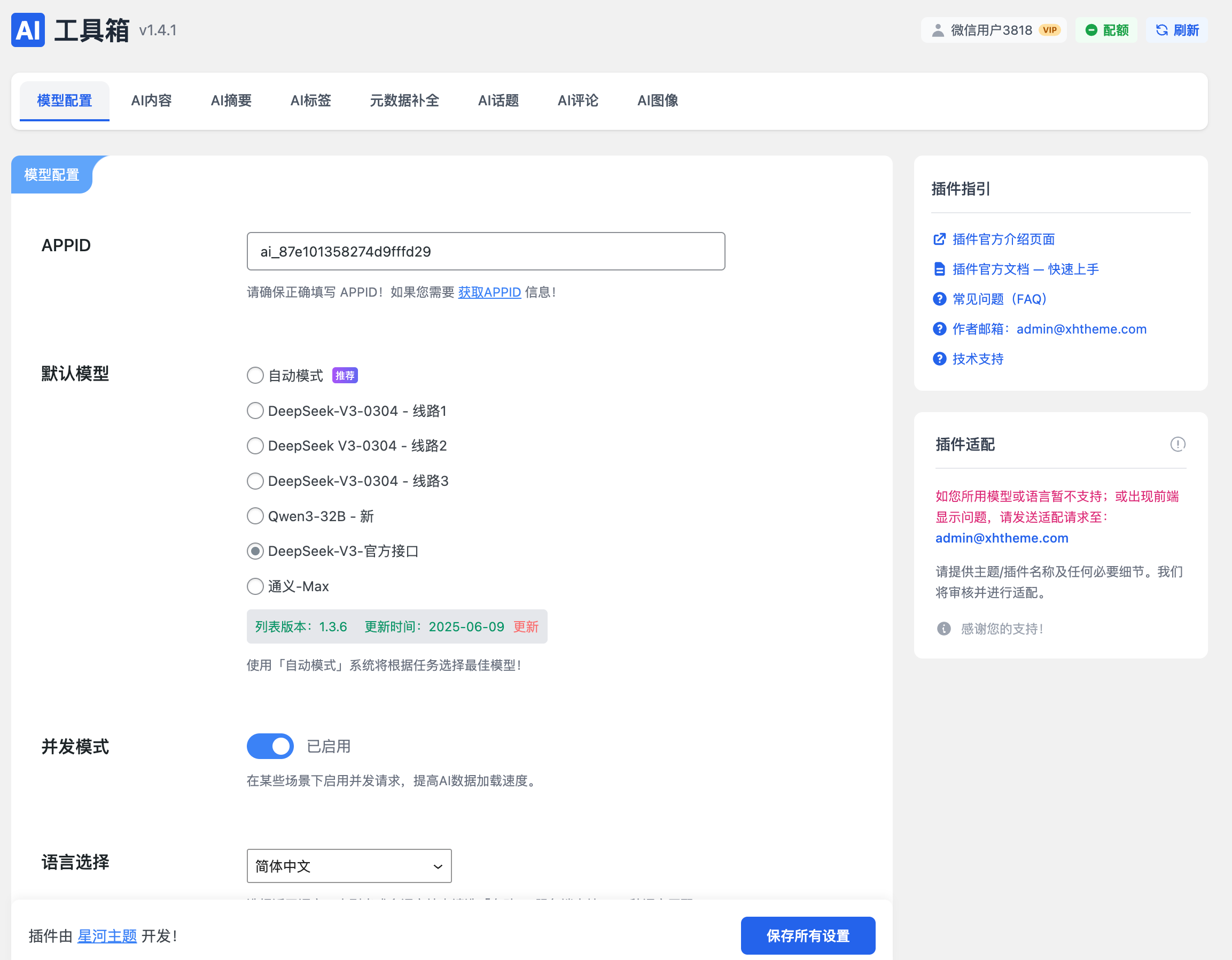Click the blue 模型配置 section header badge
Screen dimensions: 1232x960
coord(52,175)
